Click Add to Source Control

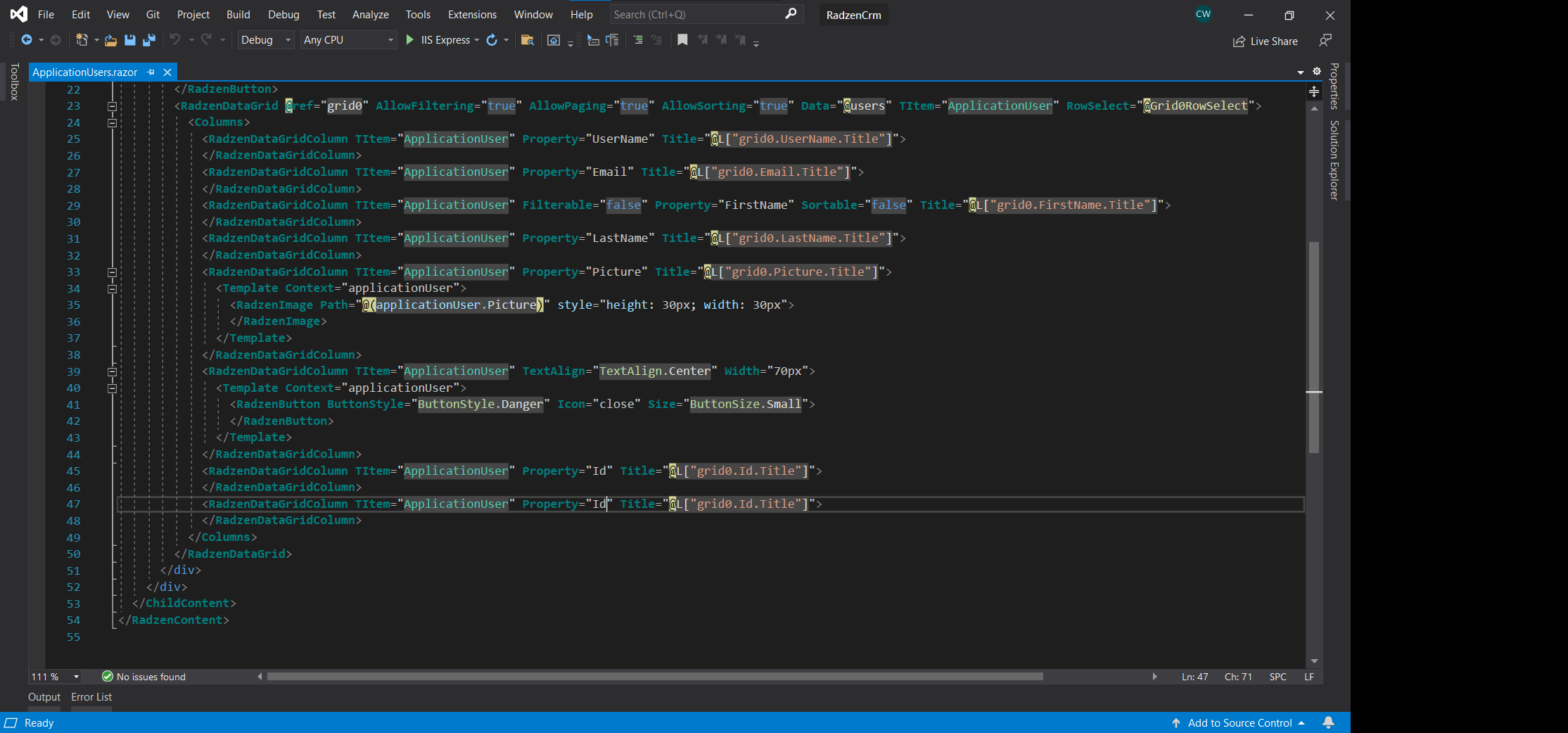[x=1239, y=722]
